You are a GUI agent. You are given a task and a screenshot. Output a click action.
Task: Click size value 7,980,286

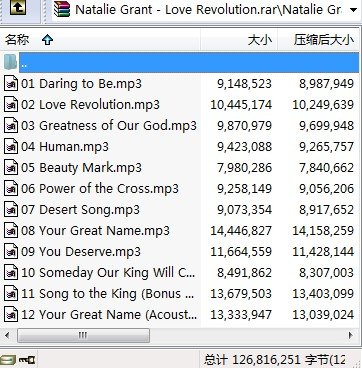244,168
